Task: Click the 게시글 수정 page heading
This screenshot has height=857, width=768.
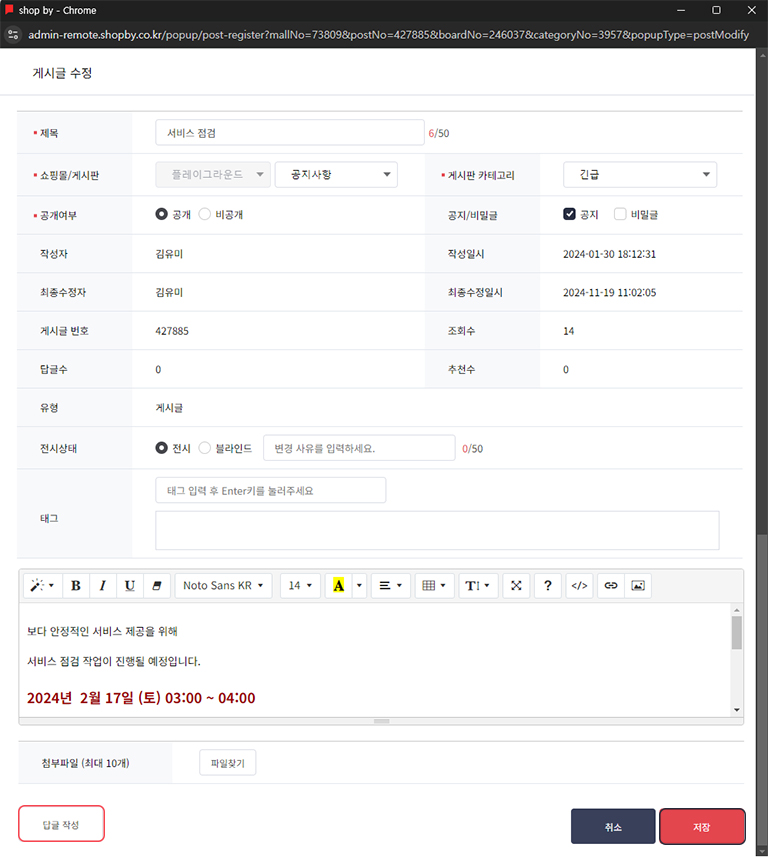Action: click(62, 73)
